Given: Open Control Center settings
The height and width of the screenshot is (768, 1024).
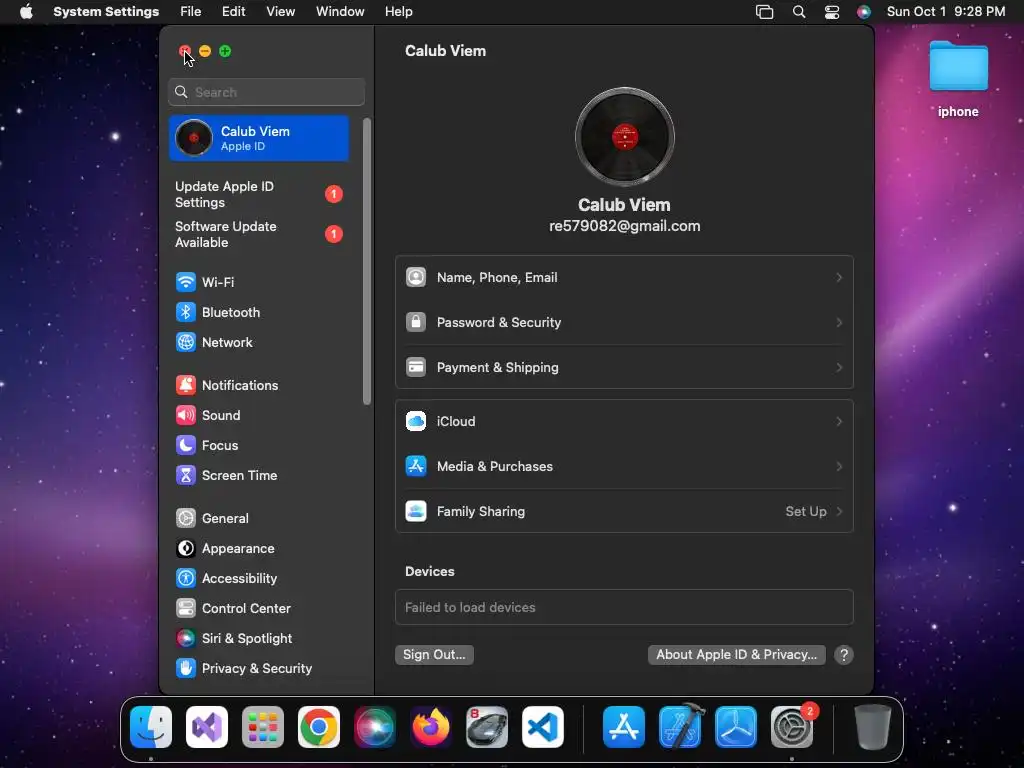Looking at the screenshot, I should (259, 609).
